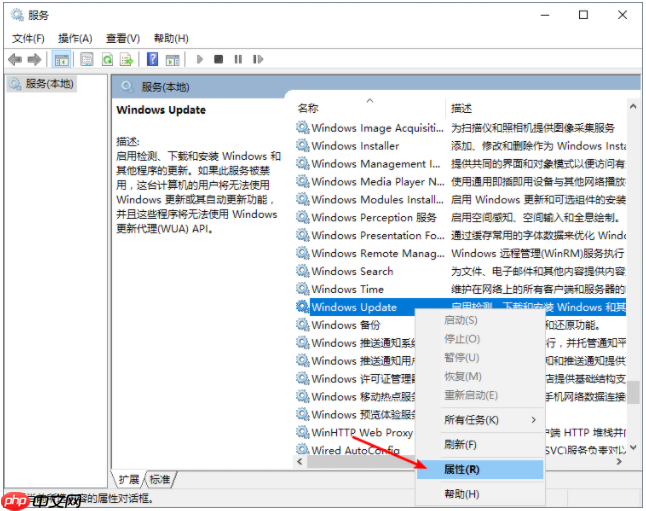Select the Windows Time service name

(x=348, y=289)
